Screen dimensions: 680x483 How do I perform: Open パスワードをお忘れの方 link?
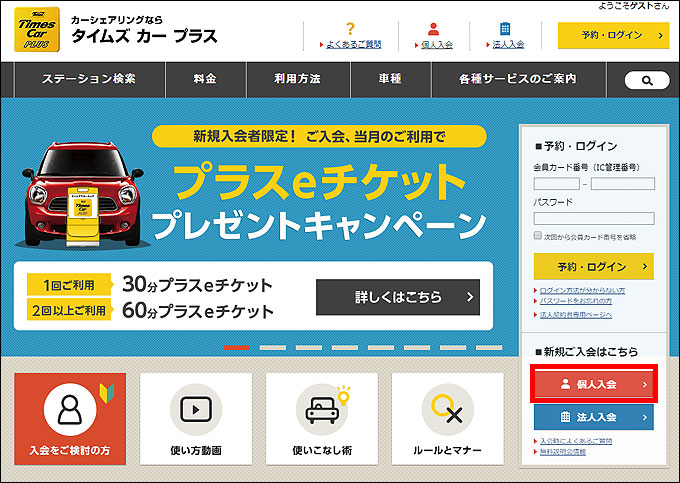pyautogui.click(x=576, y=300)
